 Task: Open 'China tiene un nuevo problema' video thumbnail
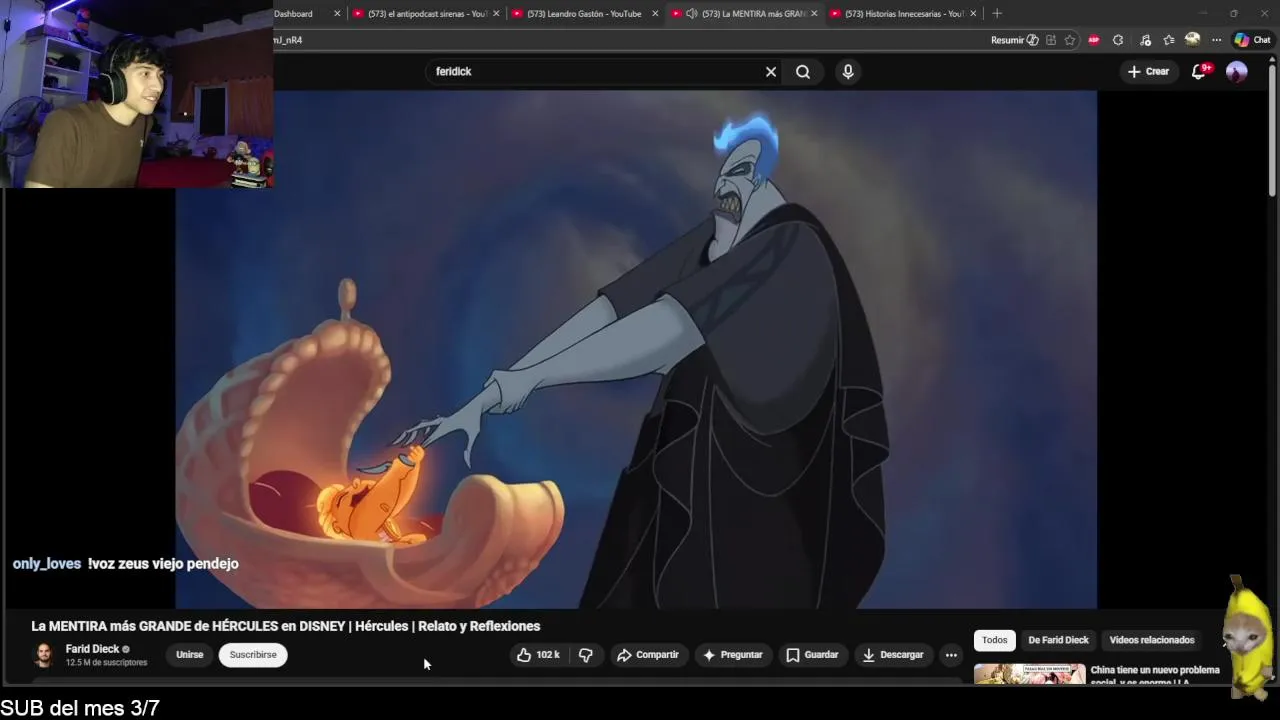(x=1029, y=673)
